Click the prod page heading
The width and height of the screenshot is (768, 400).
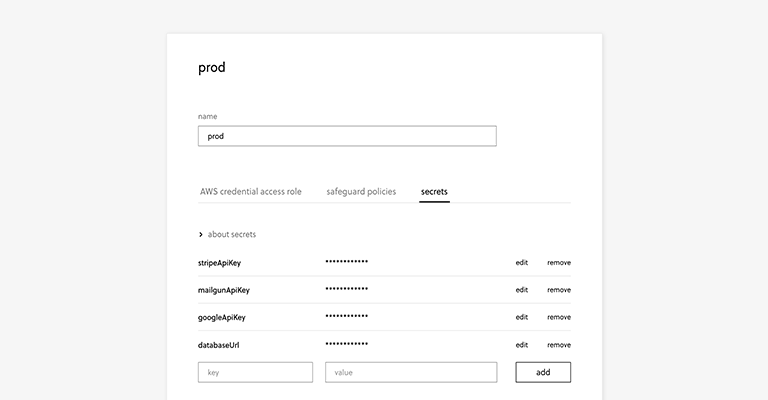click(x=212, y=68)
